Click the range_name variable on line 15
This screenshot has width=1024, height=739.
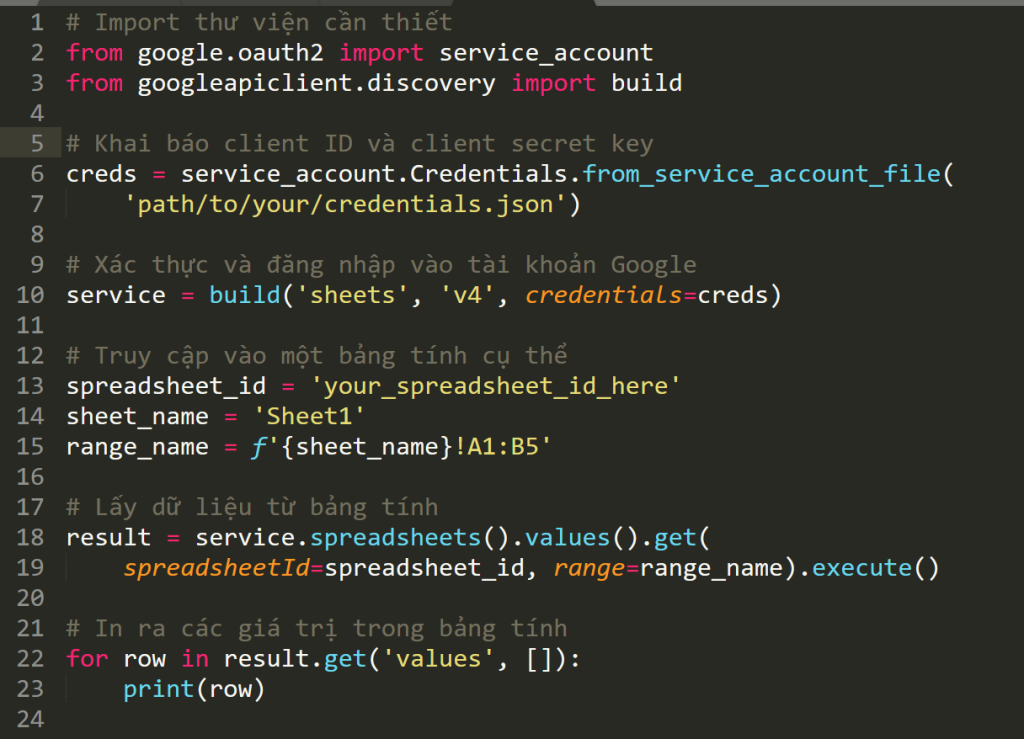109,447
